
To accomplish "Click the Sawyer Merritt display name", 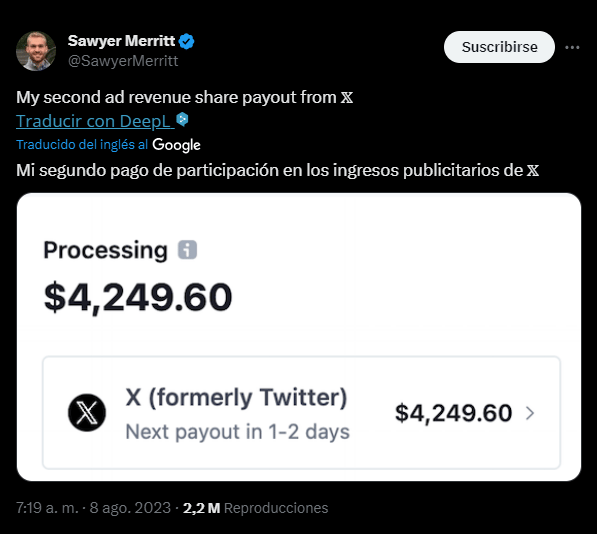I will click(121, 41).
